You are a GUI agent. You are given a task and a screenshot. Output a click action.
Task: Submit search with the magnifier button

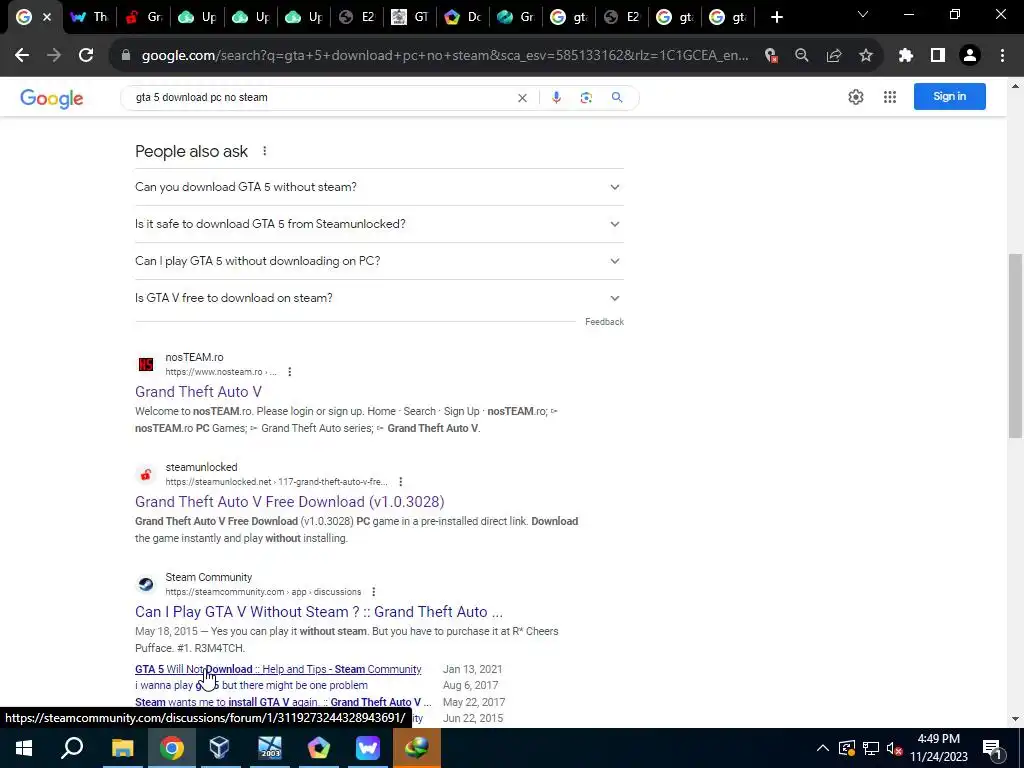click(617, 97)
